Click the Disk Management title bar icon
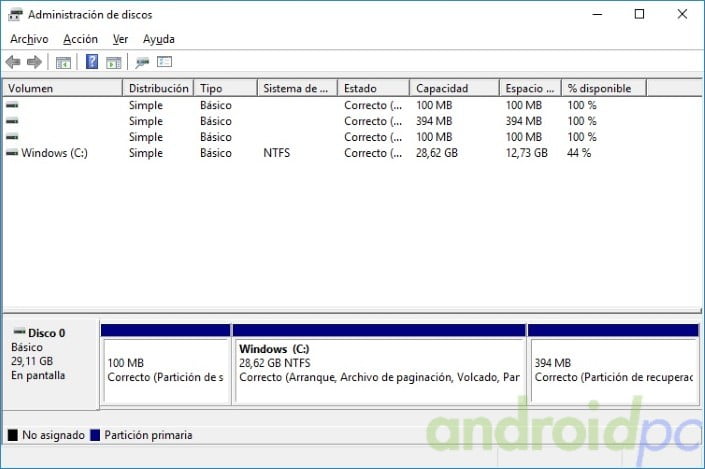 tap(15, 15)
